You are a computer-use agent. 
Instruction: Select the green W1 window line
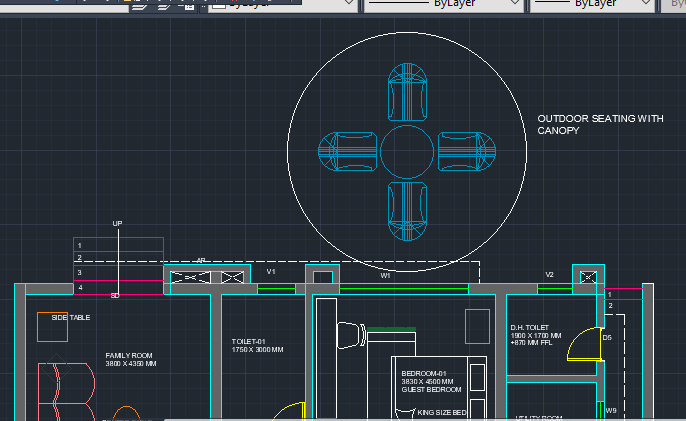pyautogui.click(x=404, y=289)
